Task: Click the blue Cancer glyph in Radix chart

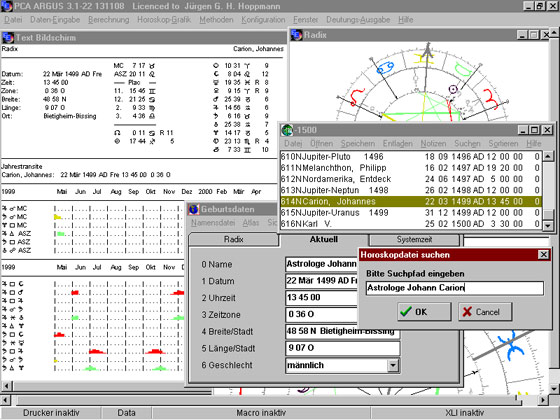Action: coord(385,67)
